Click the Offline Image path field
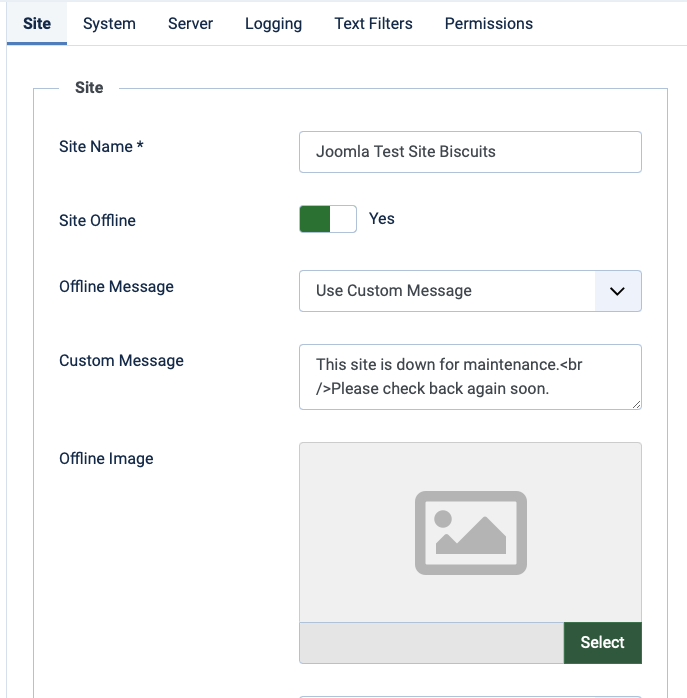Viewport: 687px width, 698px height. (431, 643)
